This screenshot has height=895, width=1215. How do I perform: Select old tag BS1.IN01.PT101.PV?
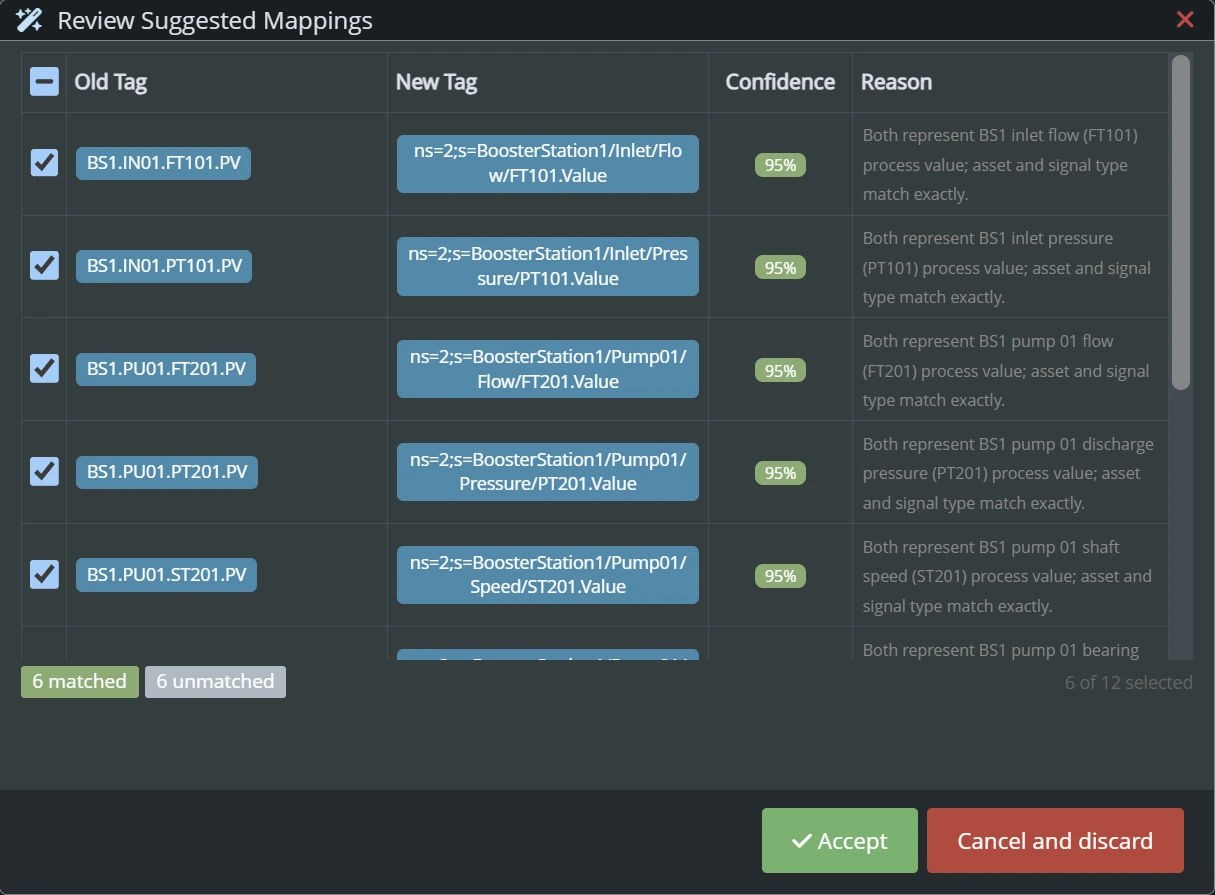164,266
